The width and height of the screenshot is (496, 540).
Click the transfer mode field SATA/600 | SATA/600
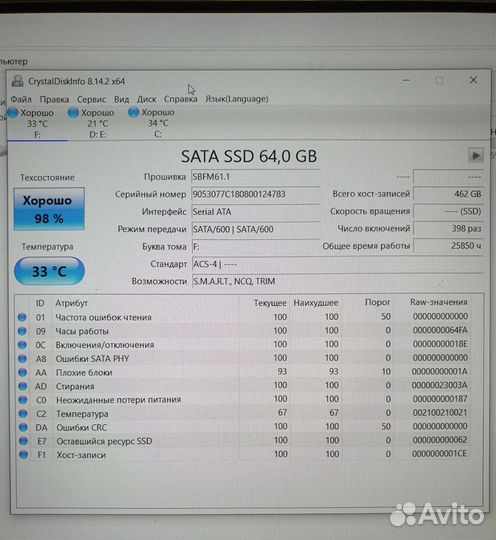click(x=255, y=229)
